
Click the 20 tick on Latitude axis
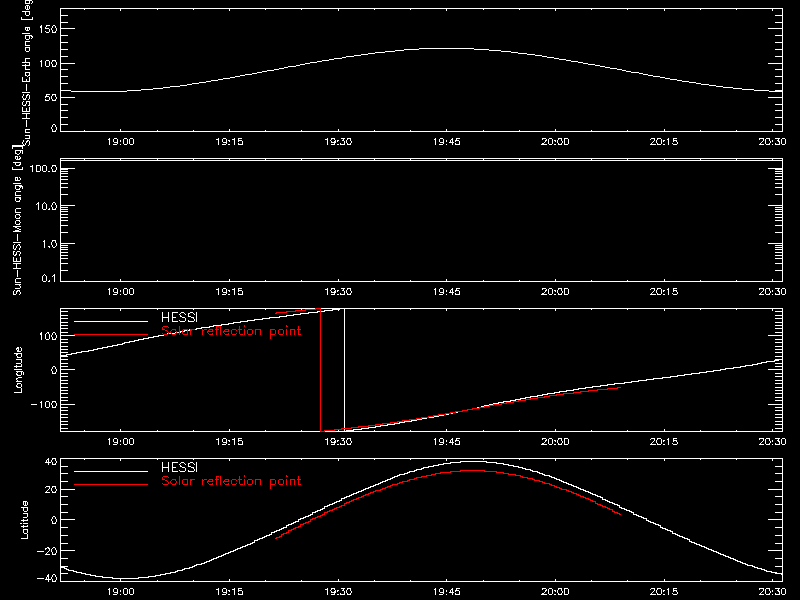click(x=51, y=490)
